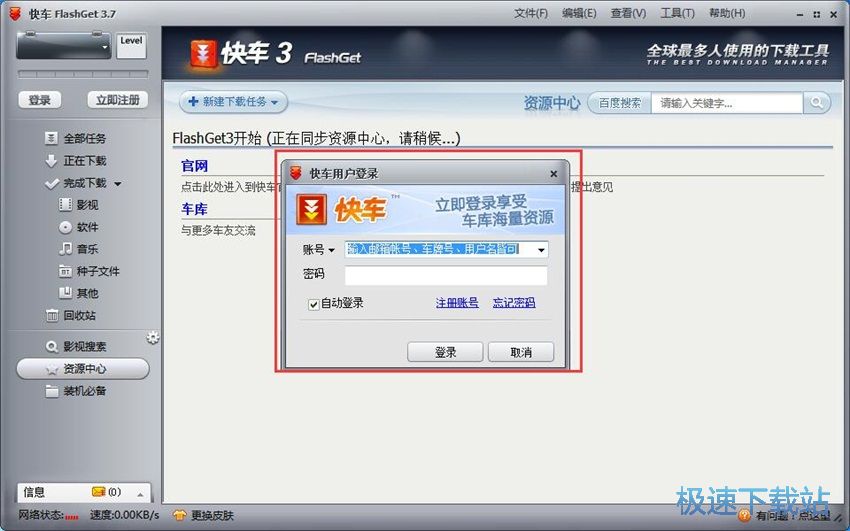This screenshot has width=850, height=531.
Task: Open the 音乐 music note icon
Action: [65, 249]
